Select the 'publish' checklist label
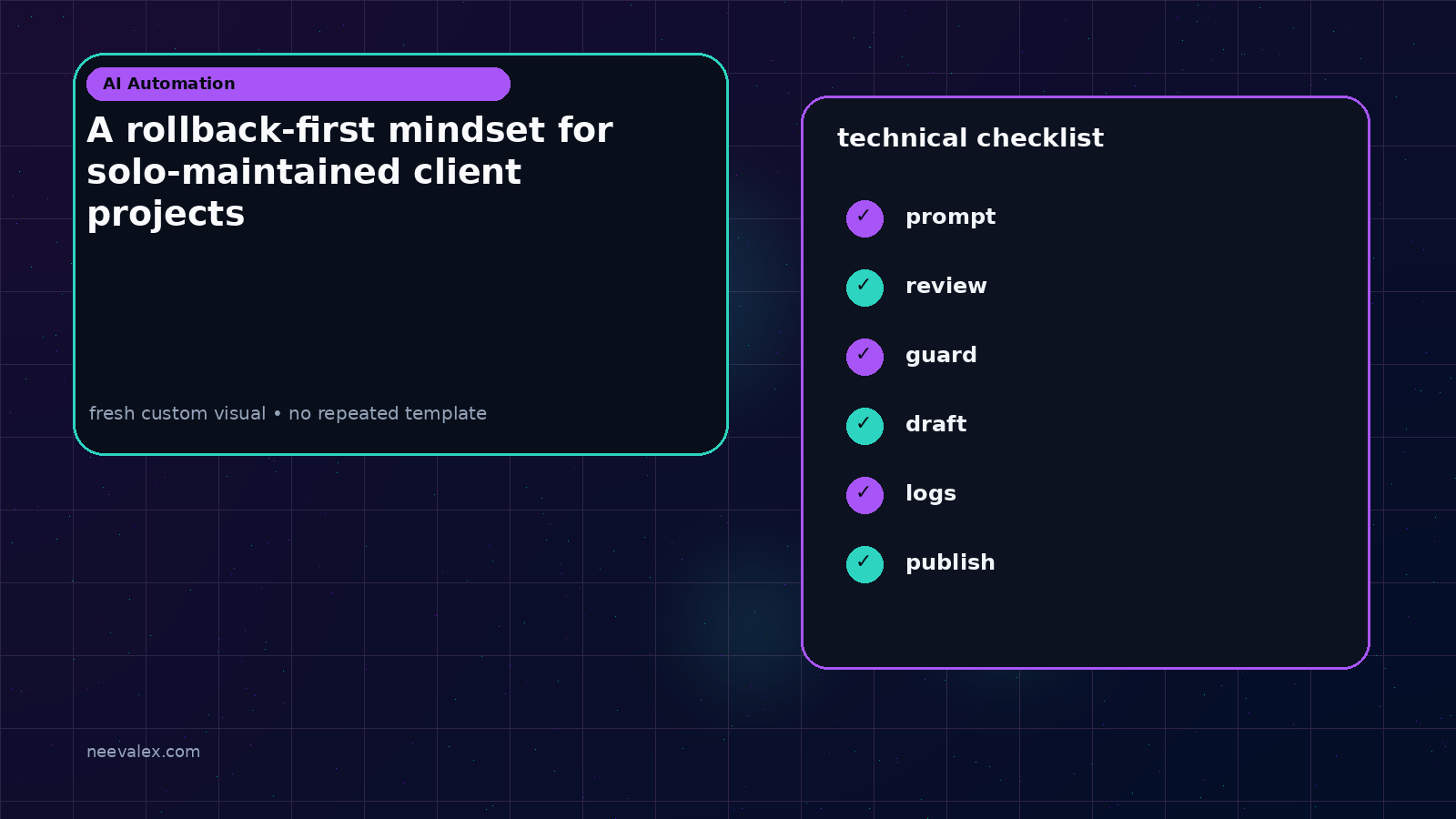1456x819 pixels. point(950,563)
